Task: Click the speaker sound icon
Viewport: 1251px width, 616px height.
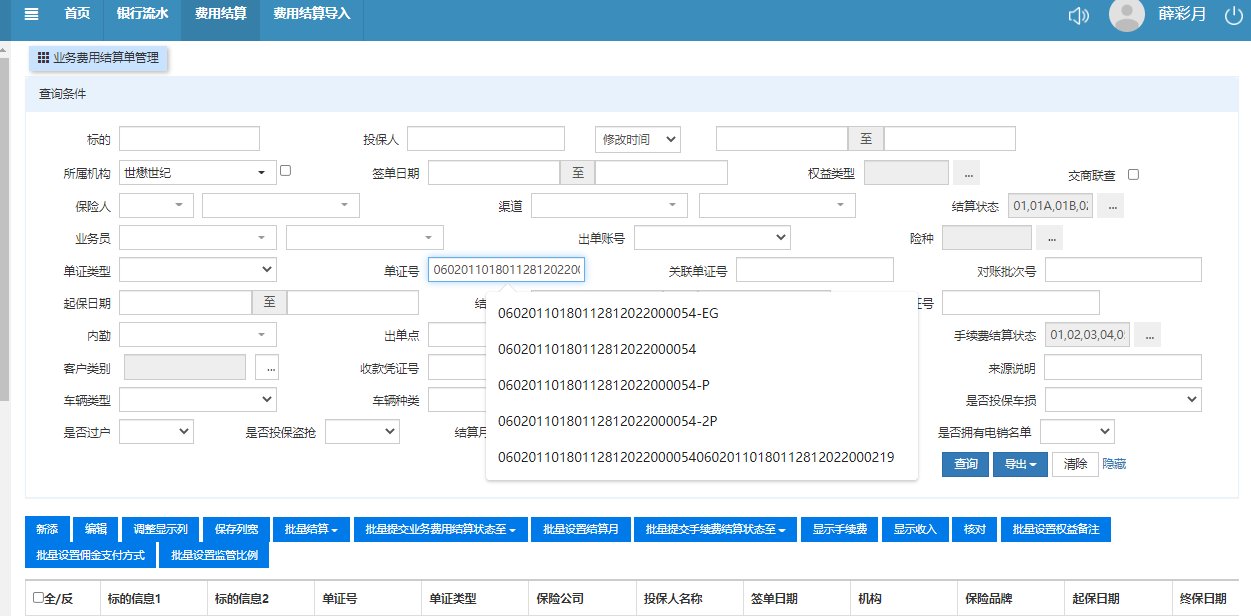Action: click(1078, 15)
